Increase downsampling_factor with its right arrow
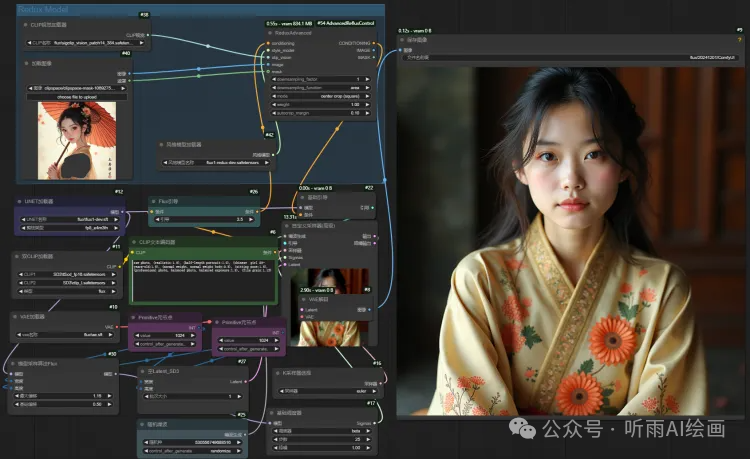Viewport: 750px width, 459px height. 367,79
